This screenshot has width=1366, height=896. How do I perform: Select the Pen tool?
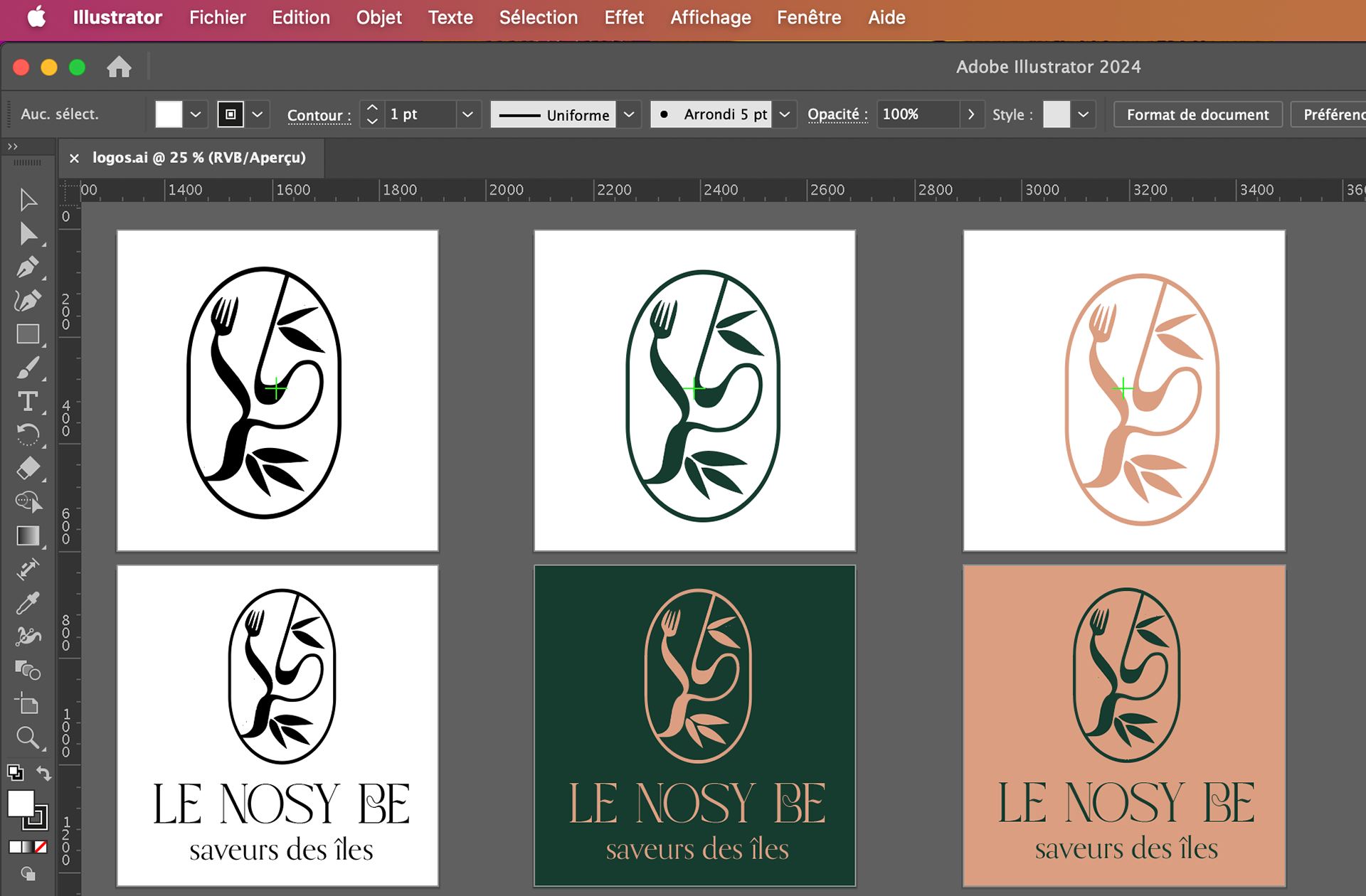pos(28,267)
